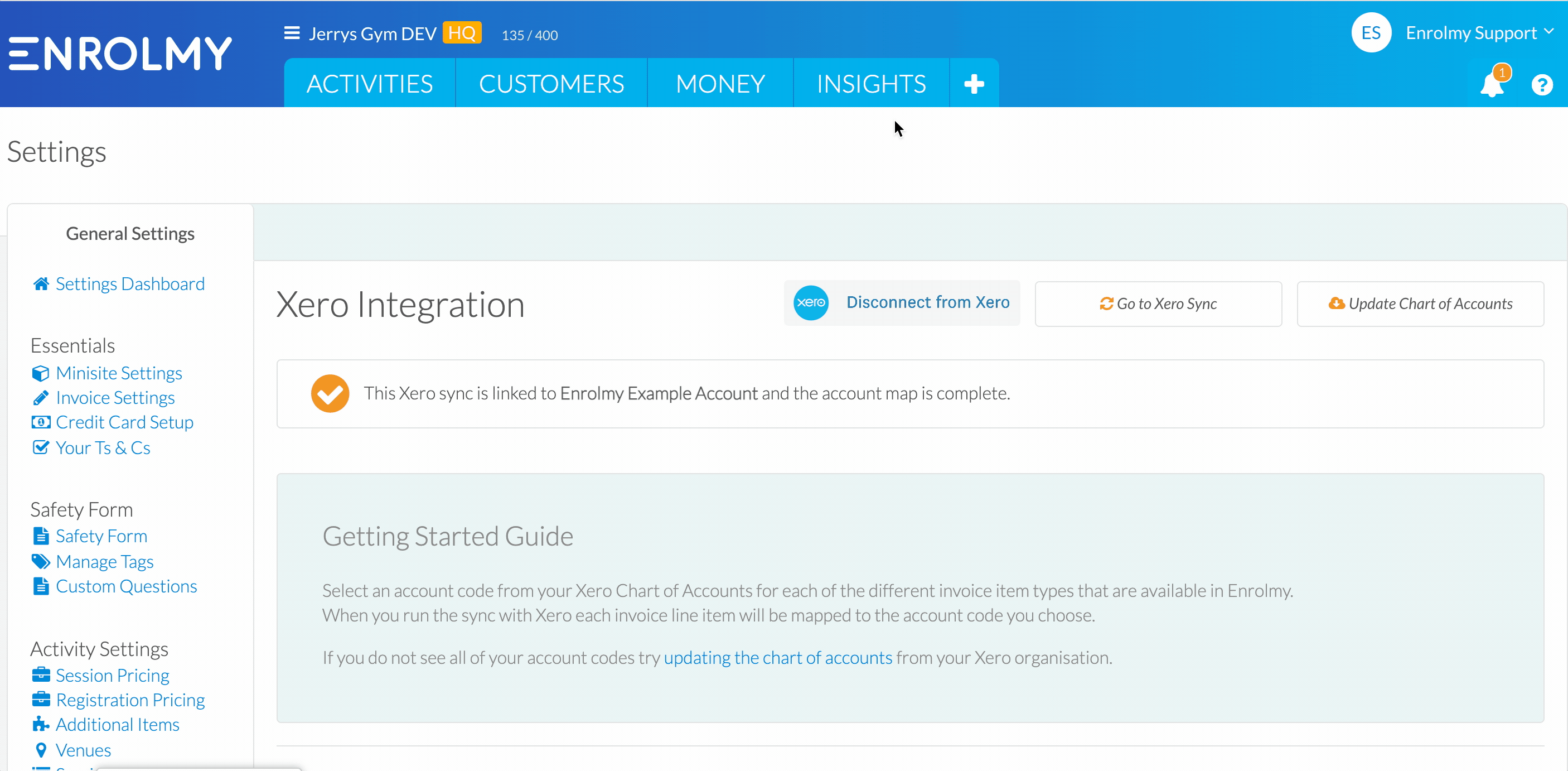Click Disconnect from Xero button

coord(902,303)
